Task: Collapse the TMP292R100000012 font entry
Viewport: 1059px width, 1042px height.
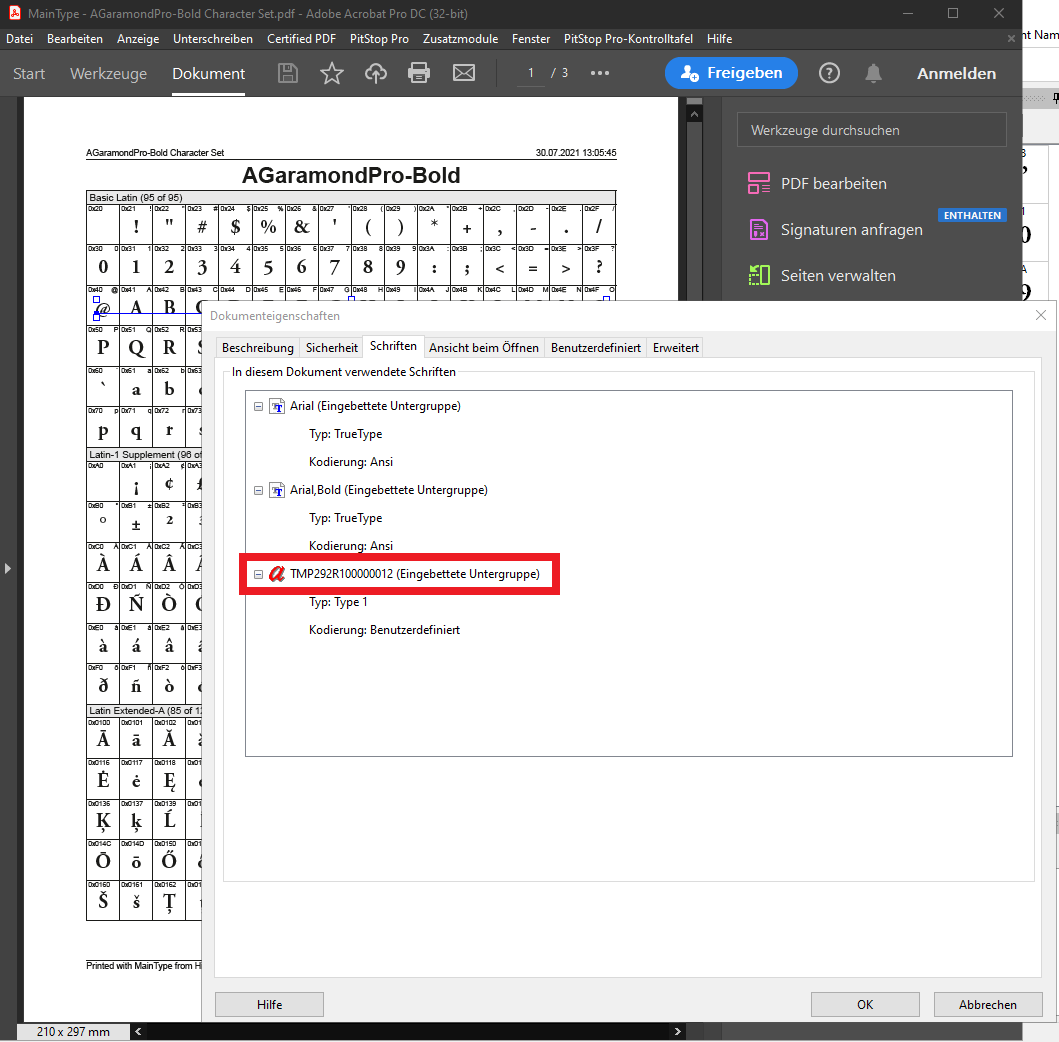Action: click(258, 575)
